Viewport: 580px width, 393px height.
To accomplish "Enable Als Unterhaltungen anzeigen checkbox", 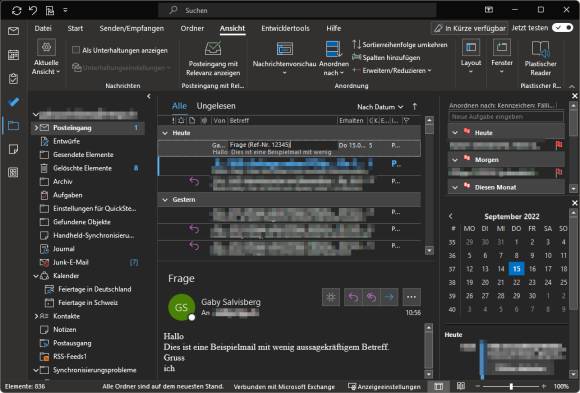I will click(x=76, y=50).
